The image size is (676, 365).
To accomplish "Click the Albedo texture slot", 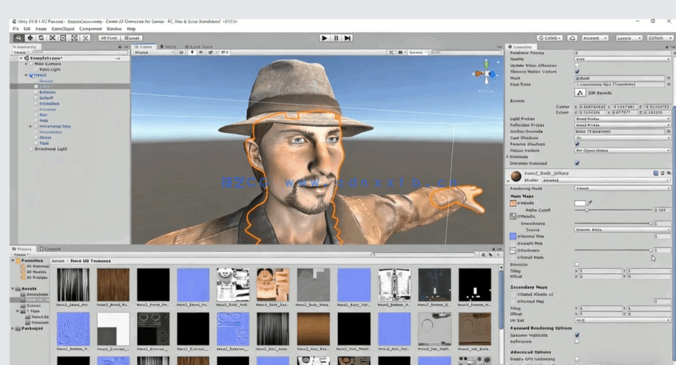I will (513, 203).
